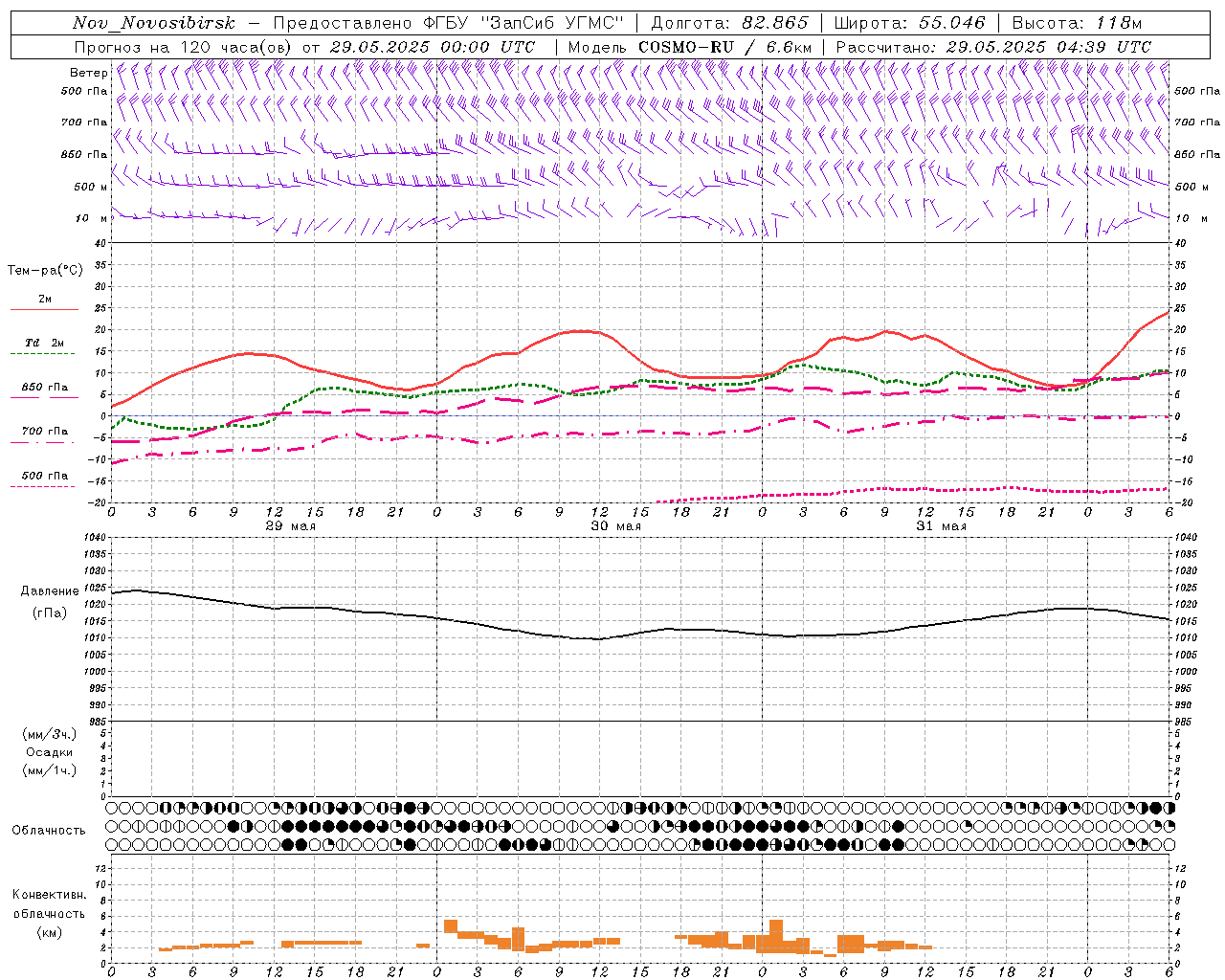Click the '700 гПа' temperature legend entry
Viewport: 1225px width, 980px height.
point(44,432)
